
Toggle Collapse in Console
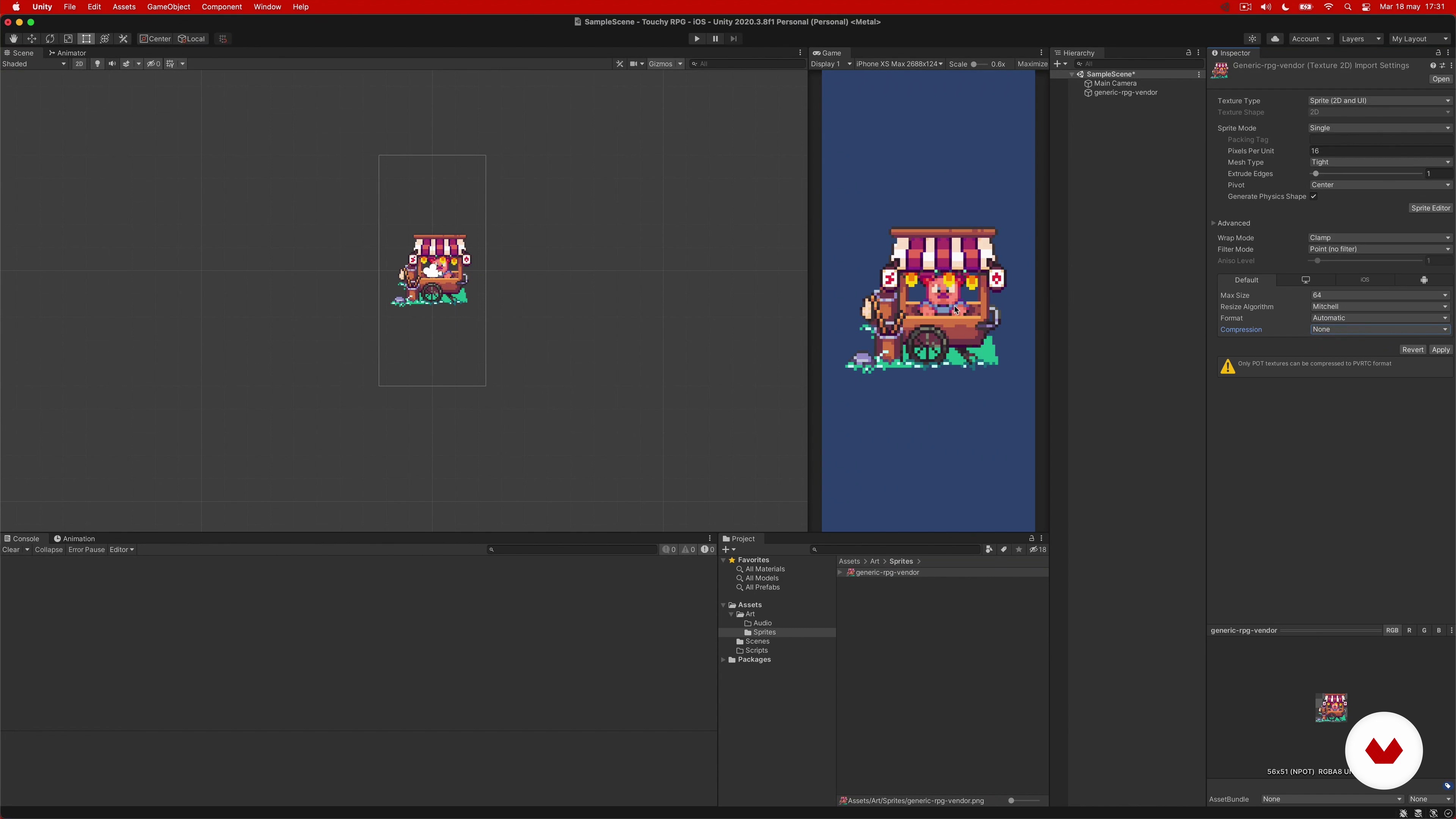(49, 549)
